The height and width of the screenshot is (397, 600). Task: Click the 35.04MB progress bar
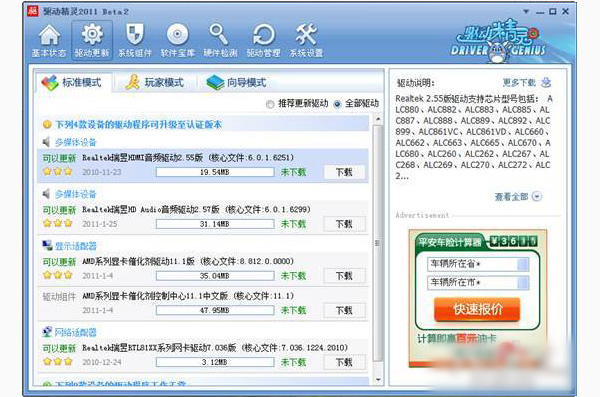click(215, 276)
